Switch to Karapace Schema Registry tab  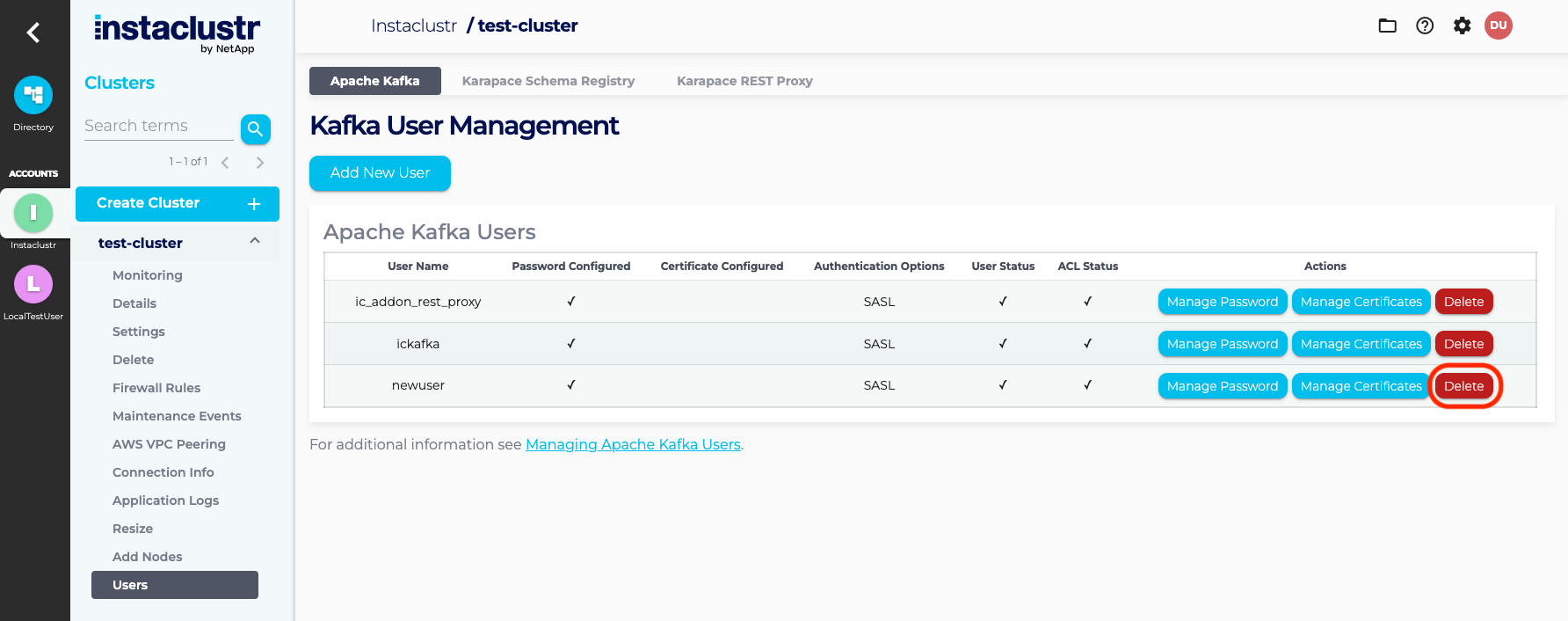click(548, 81)
